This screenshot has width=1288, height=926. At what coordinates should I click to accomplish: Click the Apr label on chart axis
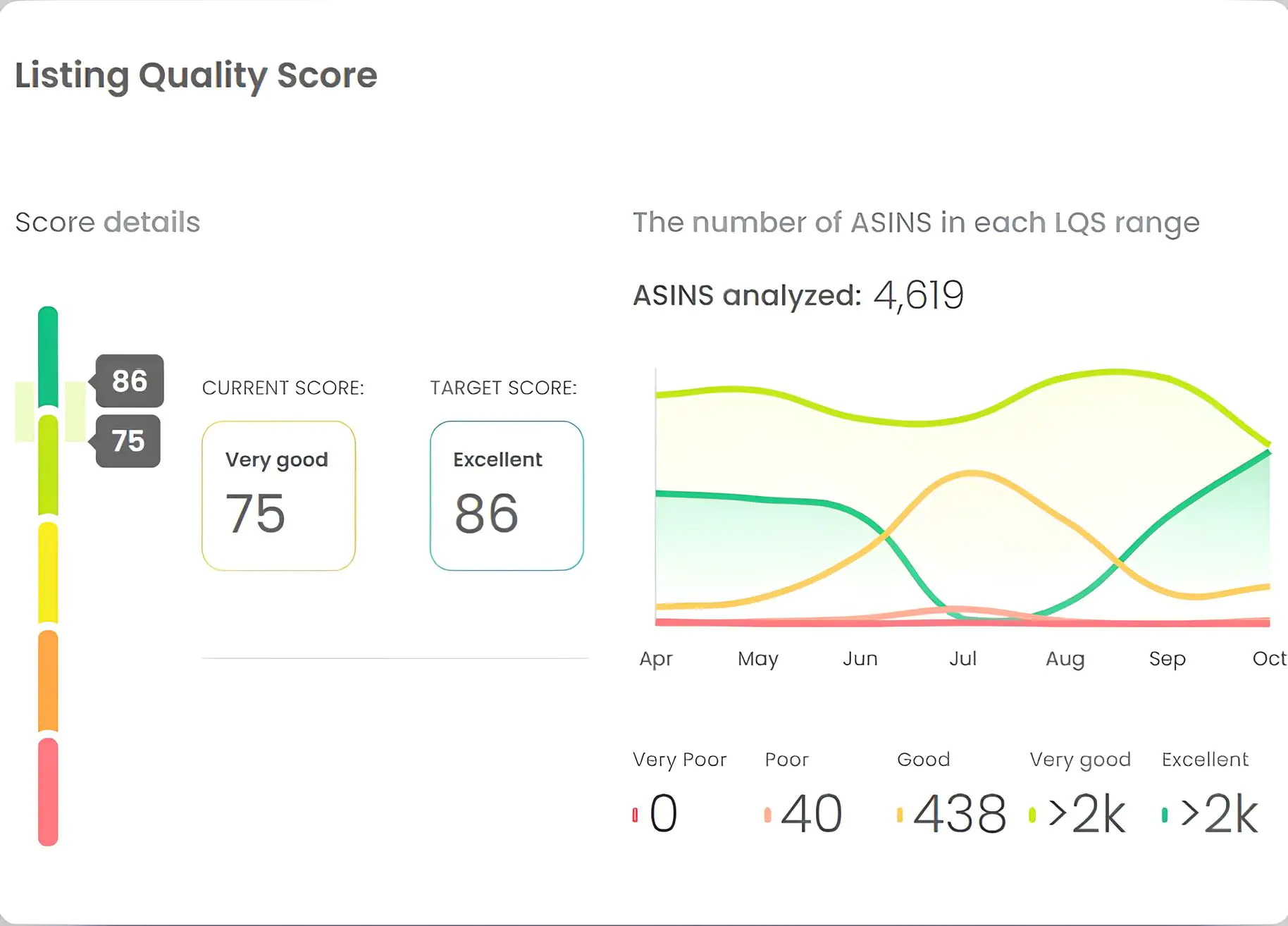[655, 658]
